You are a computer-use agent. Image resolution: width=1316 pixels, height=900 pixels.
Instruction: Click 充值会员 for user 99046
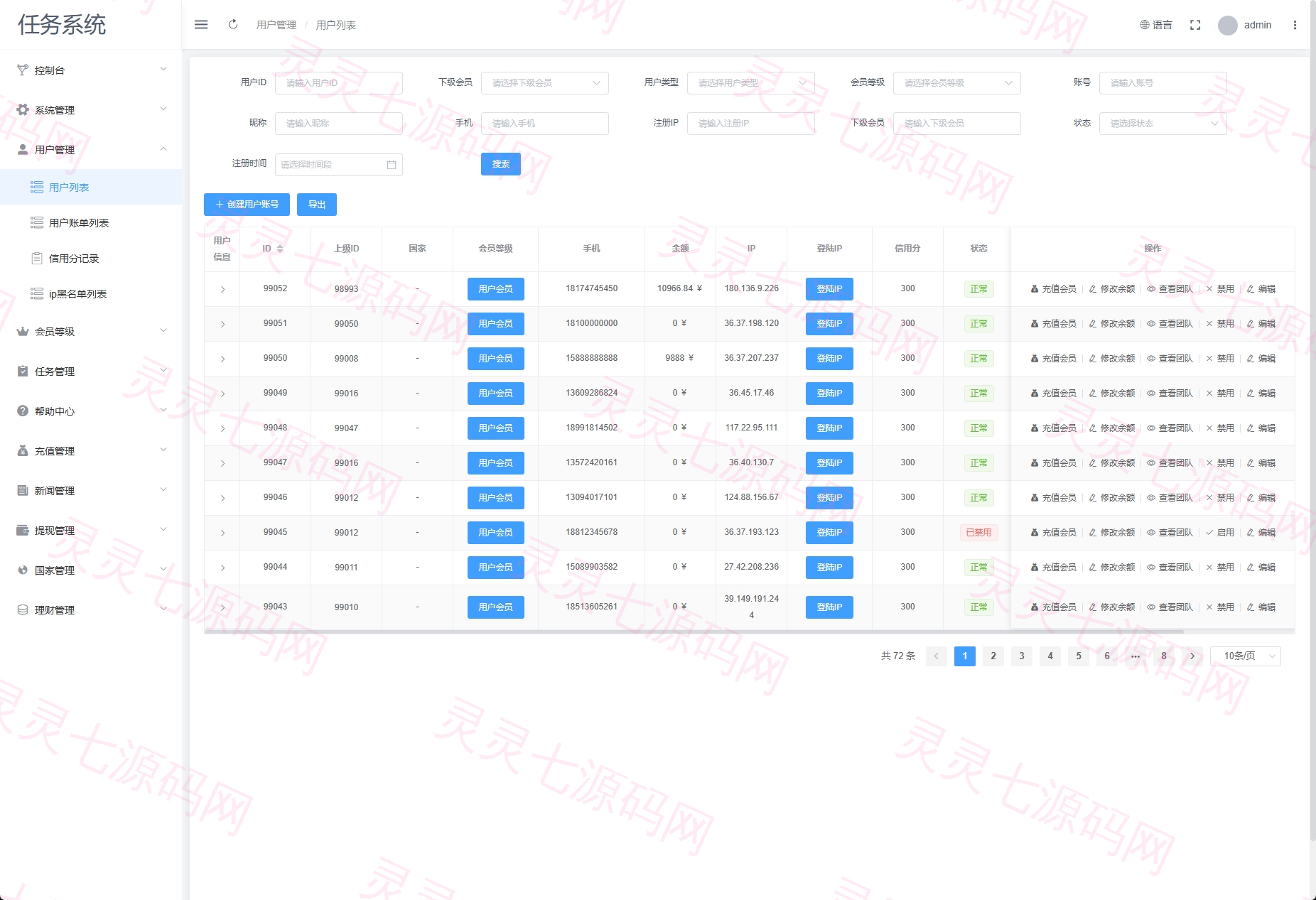pyautogui.click(x=1054, y=498)
